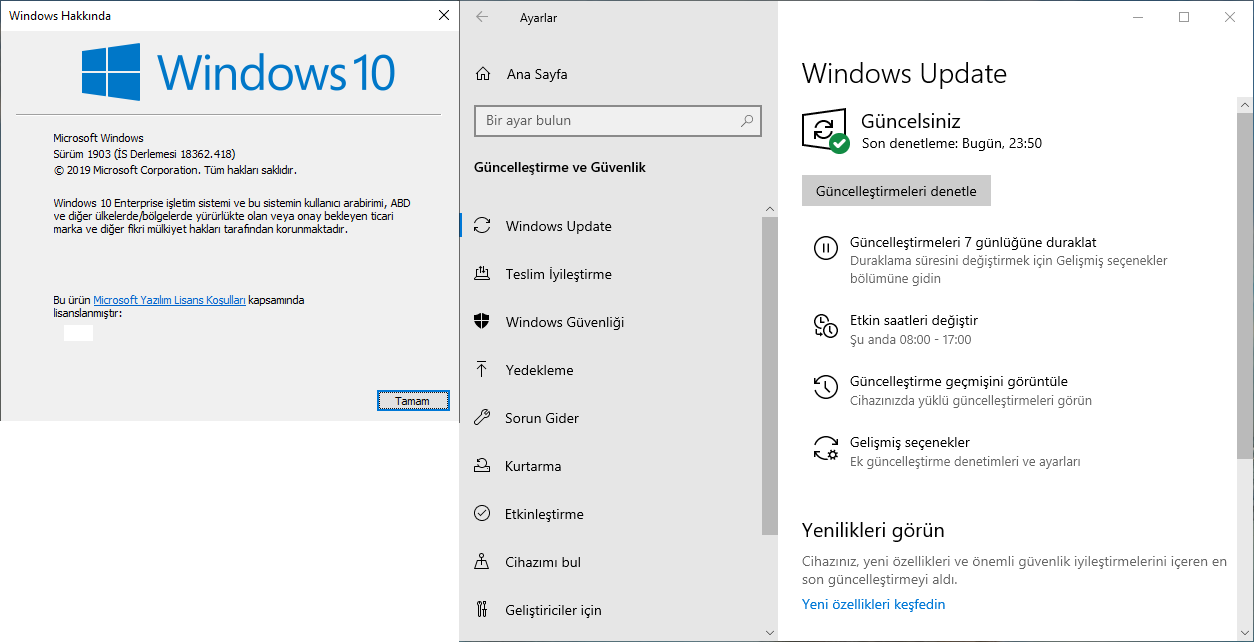
Task: Open Windows Update sidebar entry
Action: 611,226
